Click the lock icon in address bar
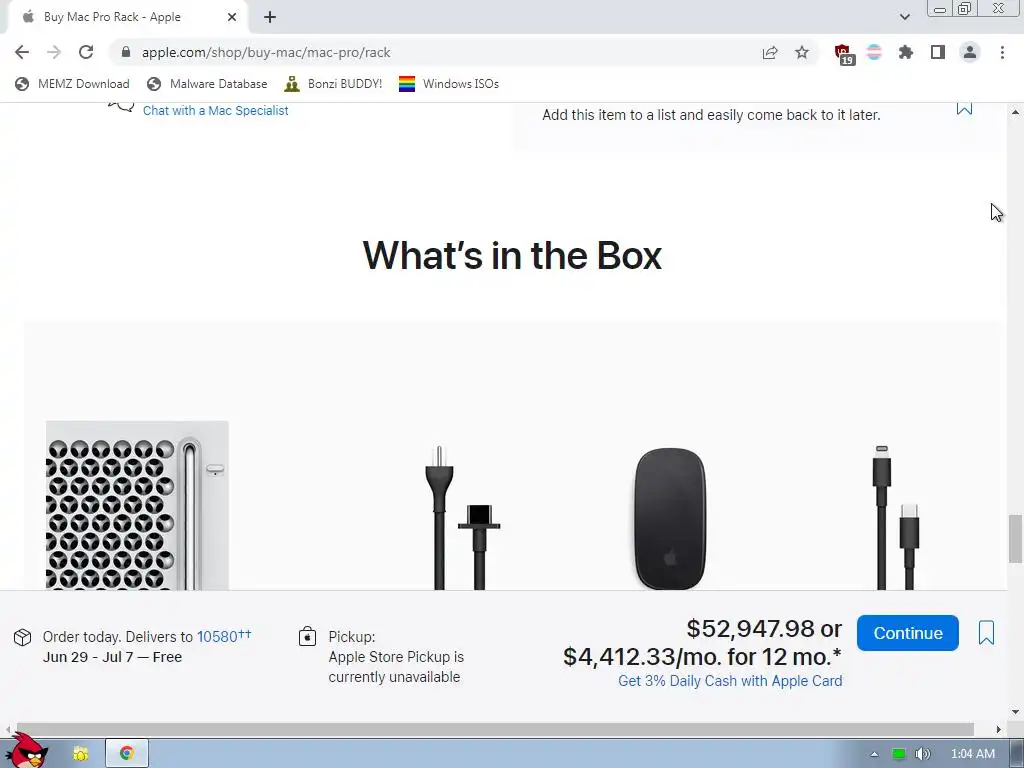Screen dimensions: 1024x768 [126, 52]
